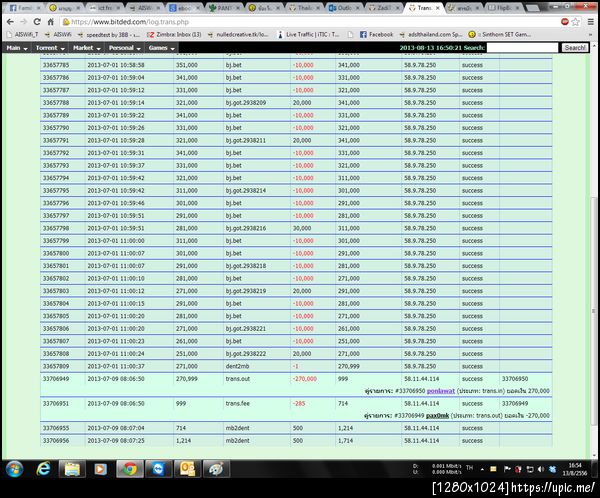Screen dimensions: 600x498
Task: Switch to the Zadi browser tab
Action: (384, 8)
